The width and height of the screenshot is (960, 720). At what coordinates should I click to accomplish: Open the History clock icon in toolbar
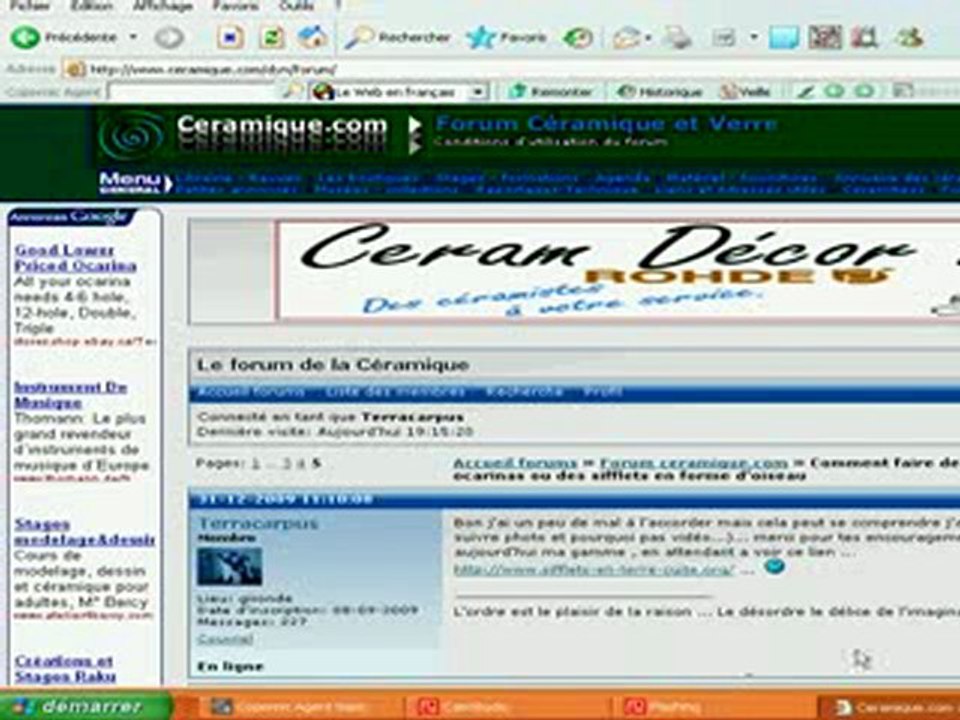(x=578, y=38)
